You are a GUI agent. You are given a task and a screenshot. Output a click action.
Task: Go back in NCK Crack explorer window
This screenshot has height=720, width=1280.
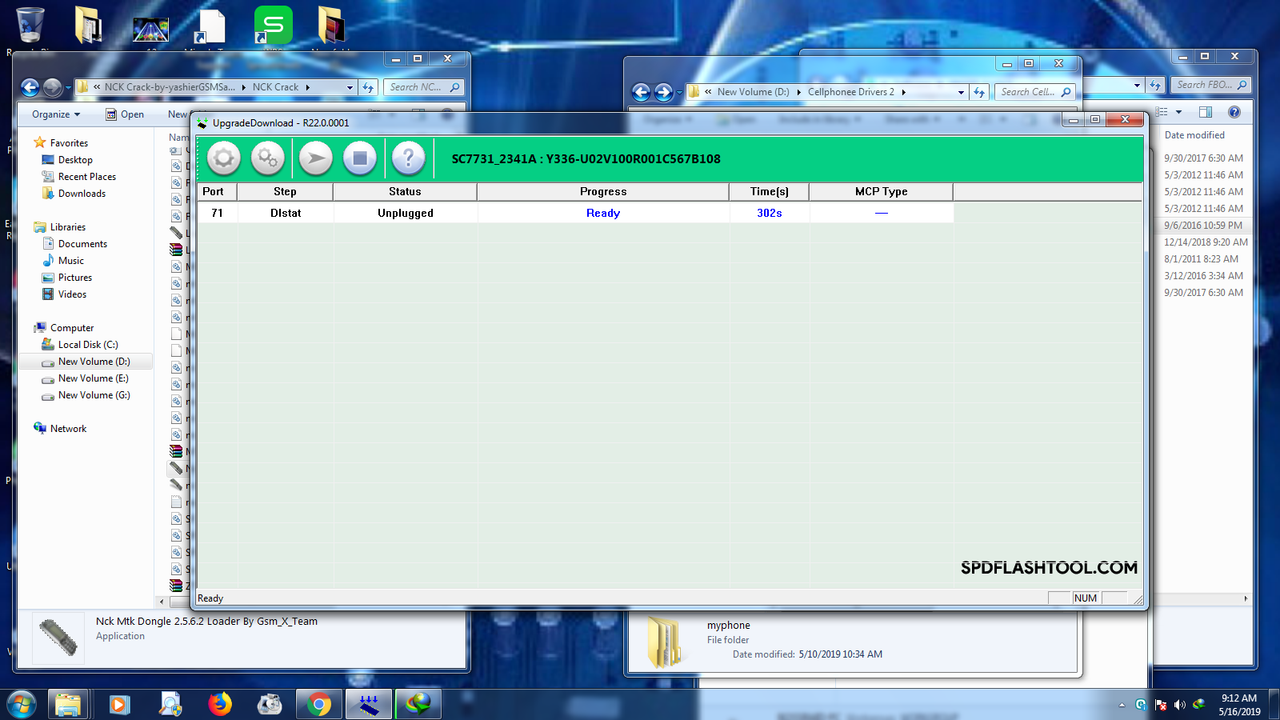29,87
